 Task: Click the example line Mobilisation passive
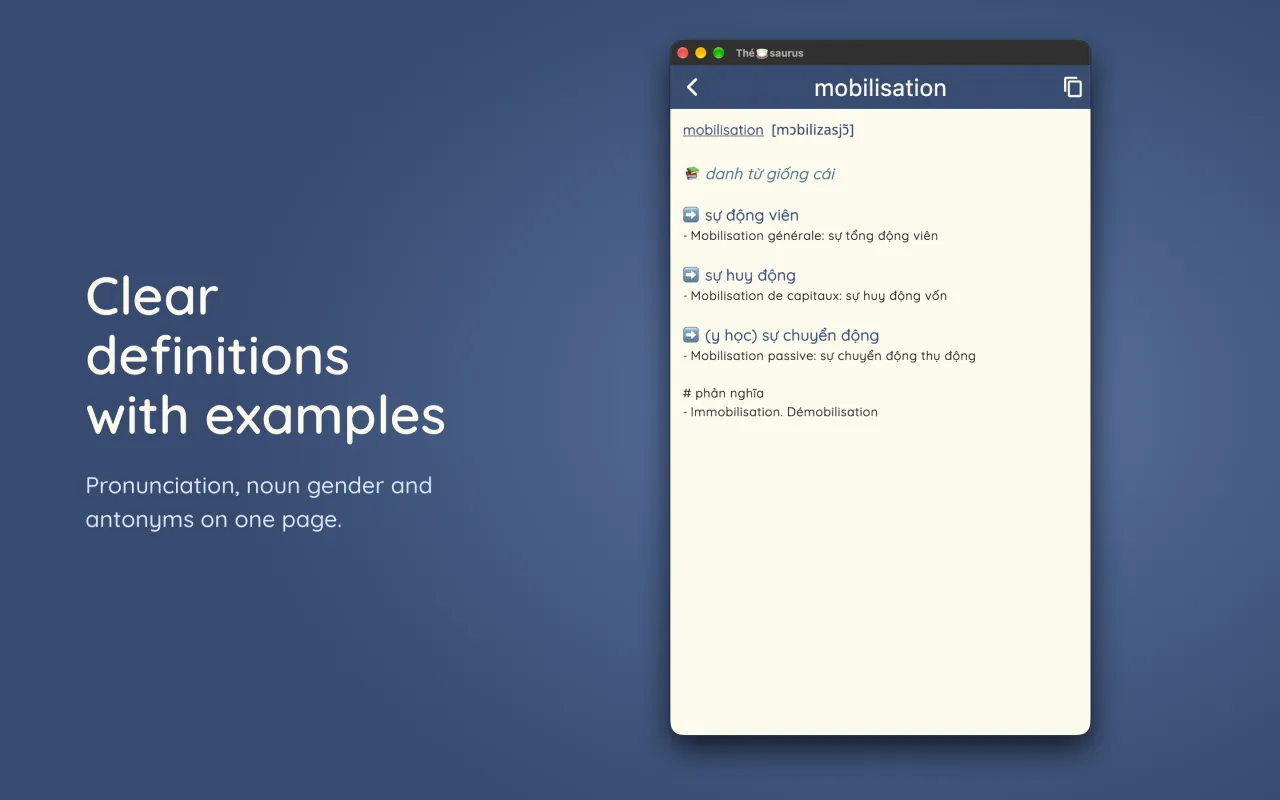click(830, 356)
